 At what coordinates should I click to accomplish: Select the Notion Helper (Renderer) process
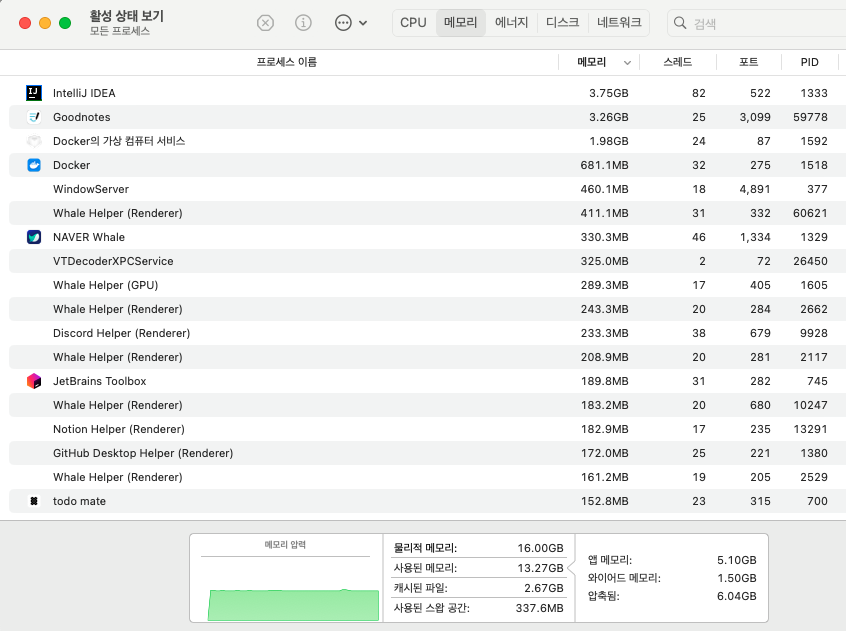pyautogui.click(x=119, y=429)
